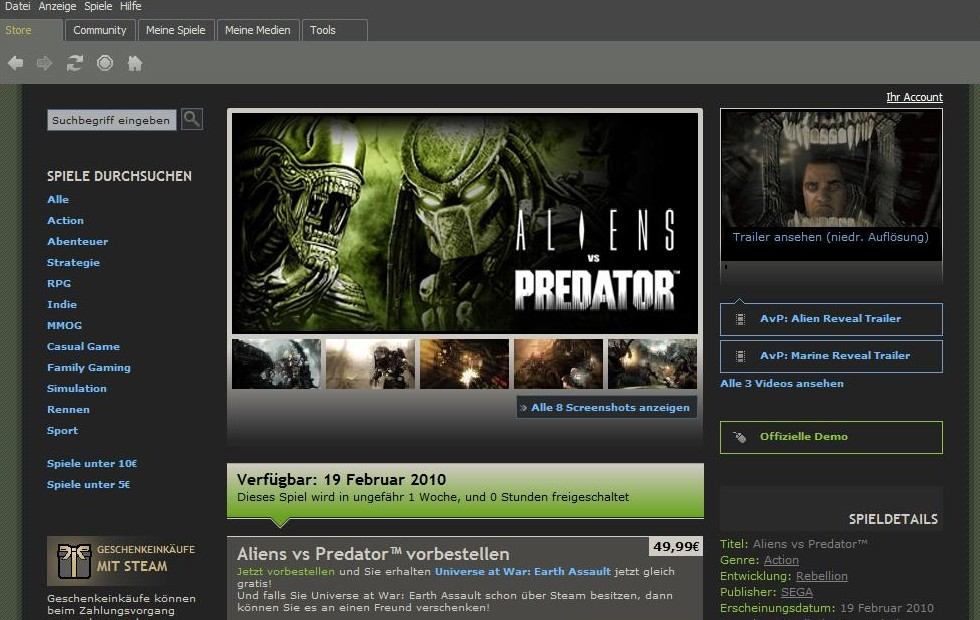
Task: Open Spiele unter 10€ list
Action: coord(91,464)
